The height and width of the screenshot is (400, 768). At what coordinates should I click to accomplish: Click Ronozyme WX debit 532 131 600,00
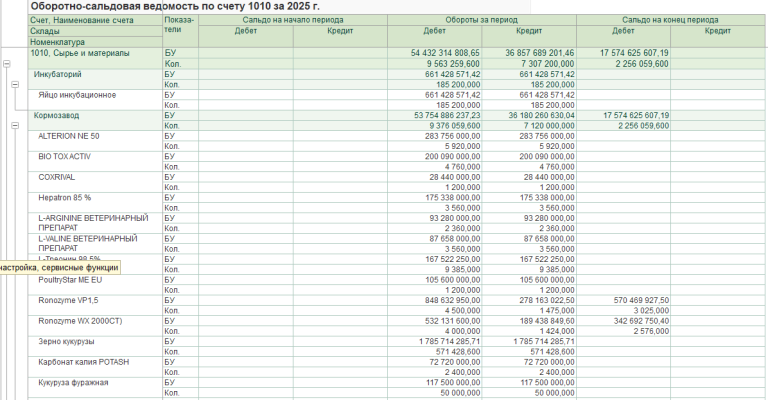[x=453, y=321]
